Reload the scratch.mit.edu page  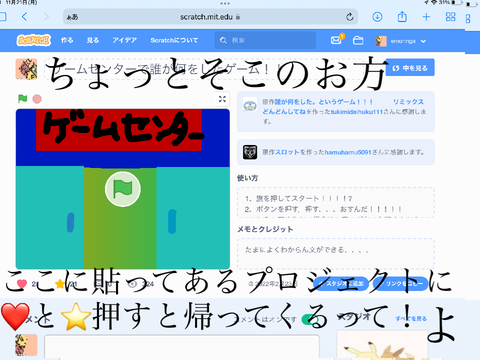349,17
